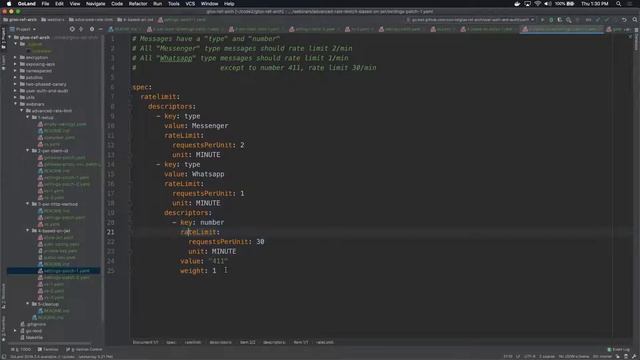This screenshot has height=360, width=640.
Task: Open the TODO tool window
Action: (21, 350)
